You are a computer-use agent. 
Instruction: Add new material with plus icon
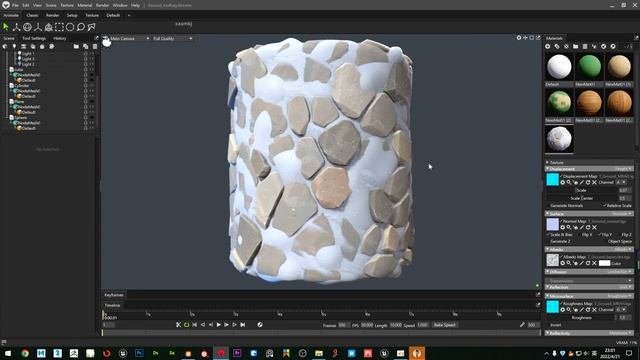point(548,47)
